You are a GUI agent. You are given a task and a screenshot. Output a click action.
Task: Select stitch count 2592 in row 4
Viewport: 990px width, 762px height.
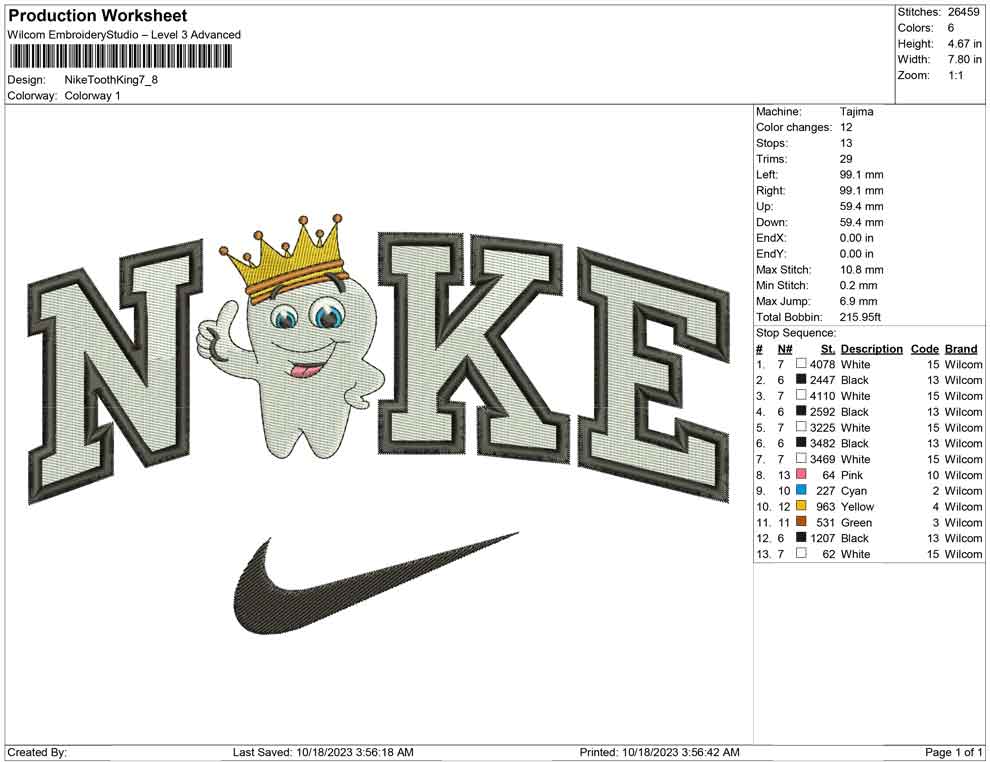pos(822,412)
